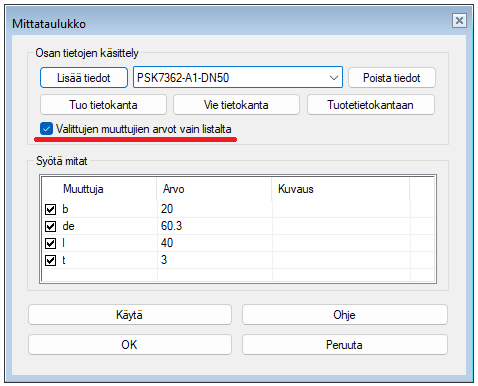Select the Arvo cell with value 40
The width and height of the screenshot is (478, 386).
pyautogui.click(x=215, y=243)
